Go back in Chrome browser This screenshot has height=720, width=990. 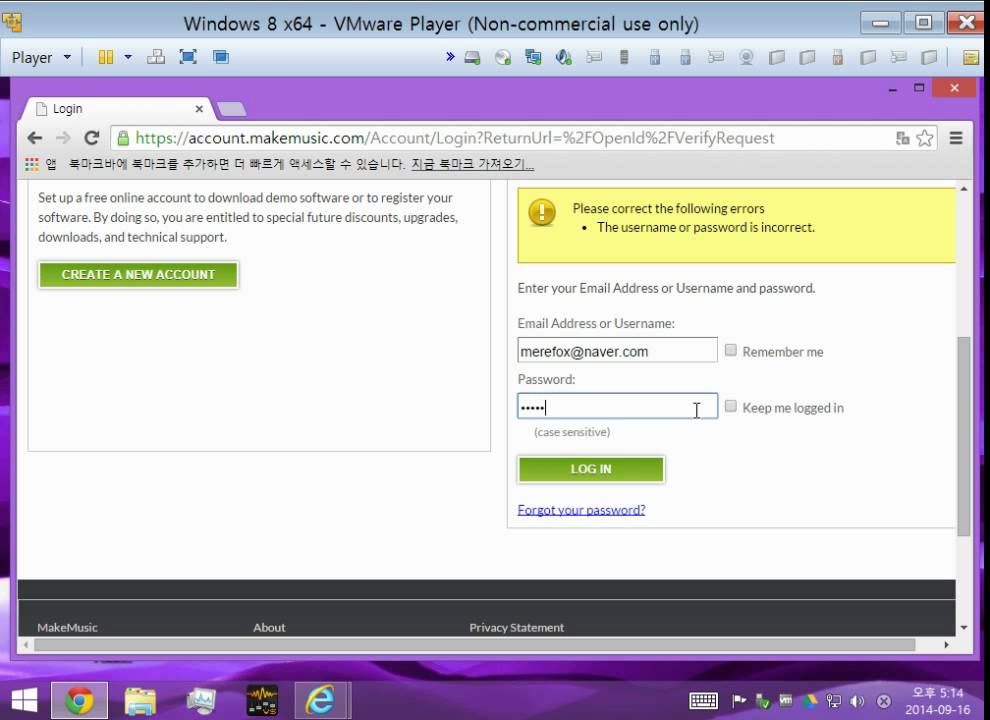[x=35, y=138]
